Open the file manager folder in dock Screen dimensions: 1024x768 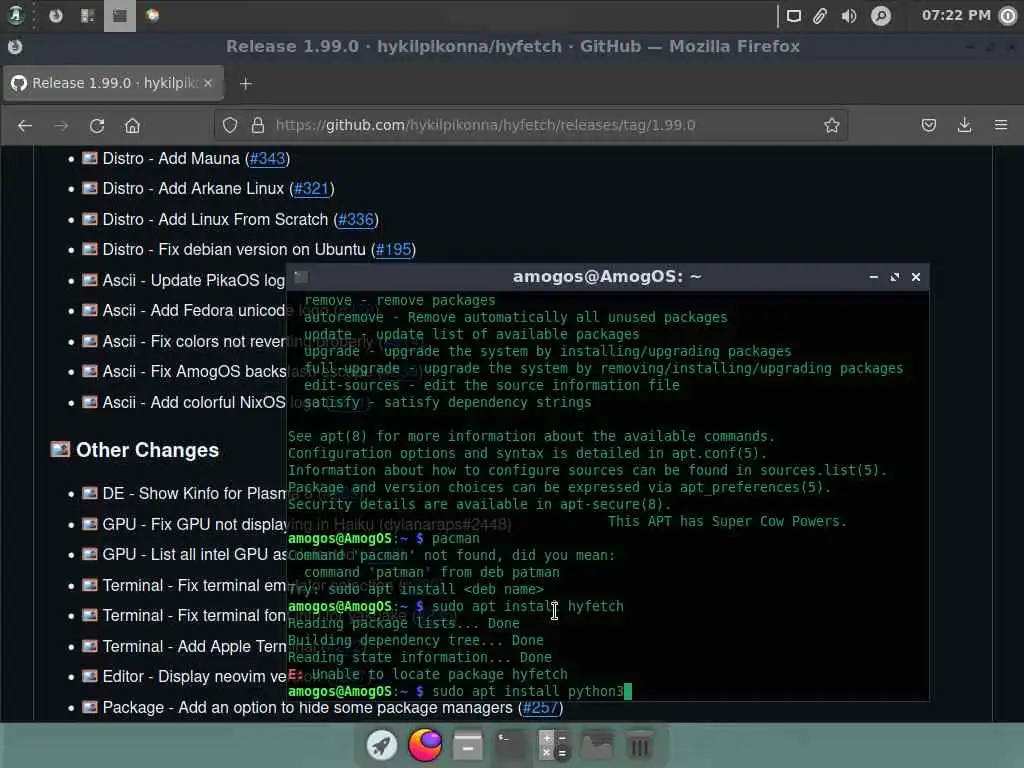click(597, 745)
